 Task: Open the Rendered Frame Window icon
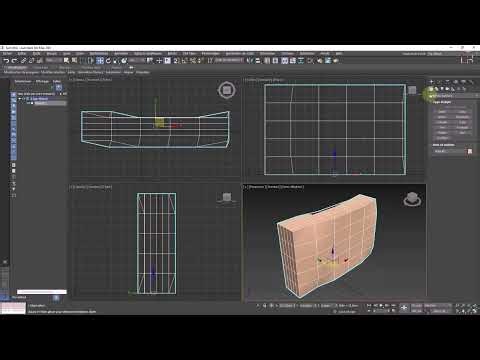[x=328, y=61]
